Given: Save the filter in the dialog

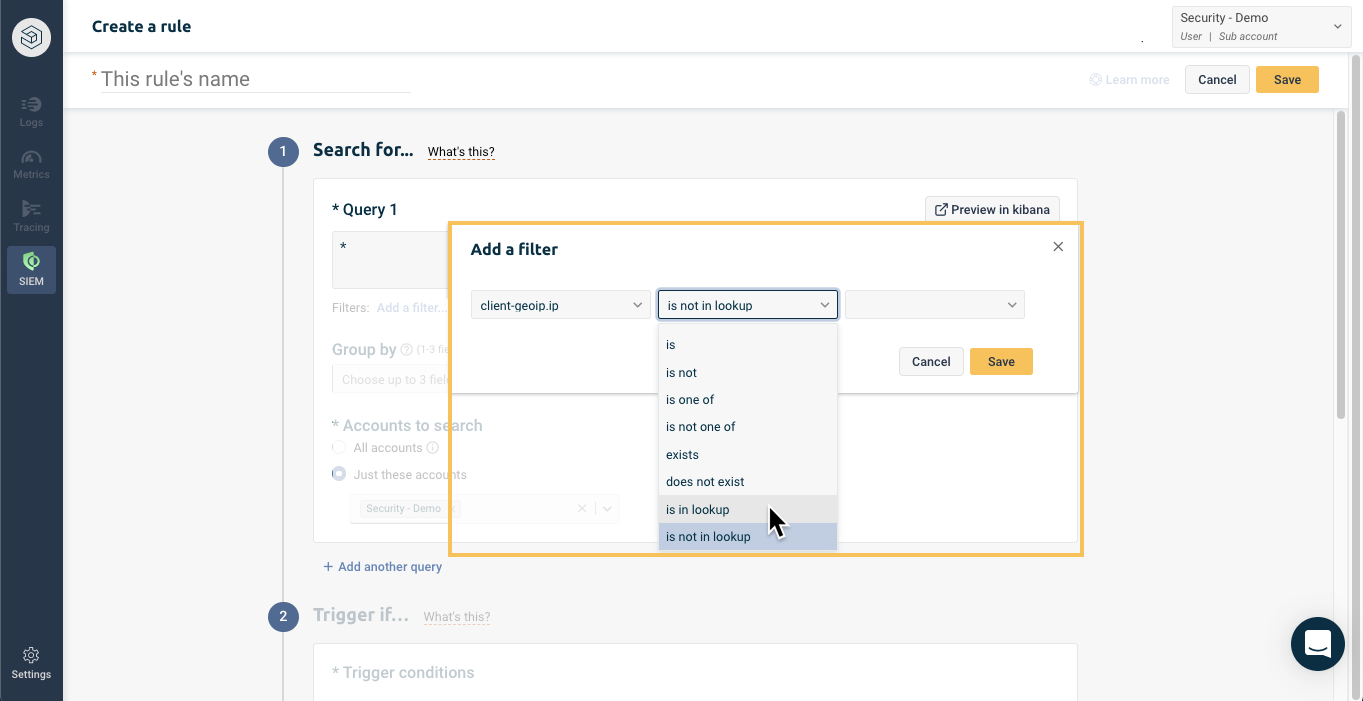Looking at the screenshot, I should (x=1000, y=361).
